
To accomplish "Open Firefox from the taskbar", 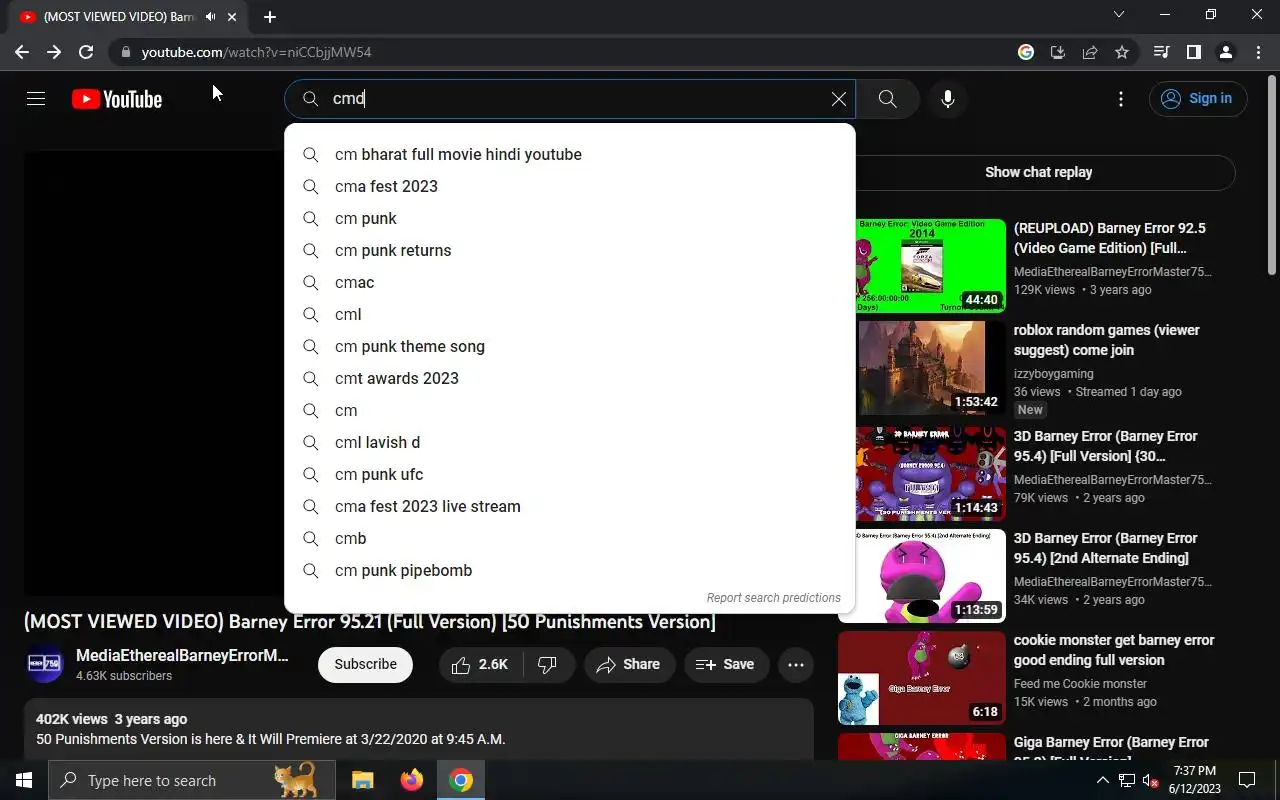I will click(412, 780).
